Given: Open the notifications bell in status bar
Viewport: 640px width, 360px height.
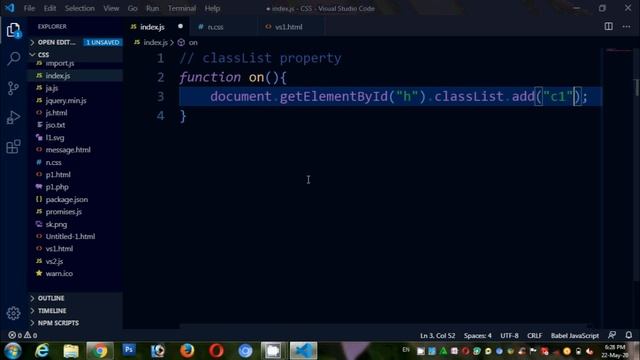Looking at the screenshot, I should [x=629, y=335].
